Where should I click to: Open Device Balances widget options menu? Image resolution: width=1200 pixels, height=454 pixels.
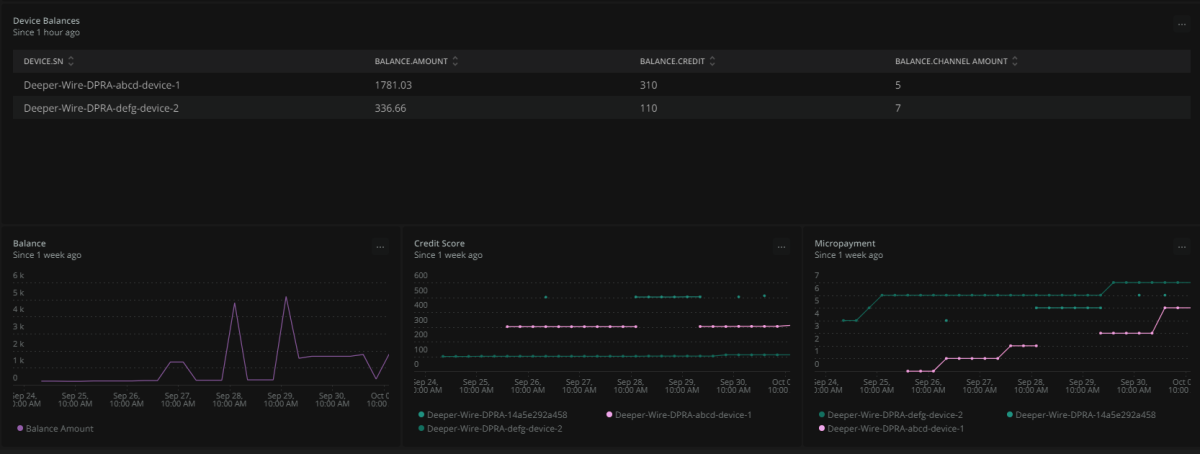1182,25
